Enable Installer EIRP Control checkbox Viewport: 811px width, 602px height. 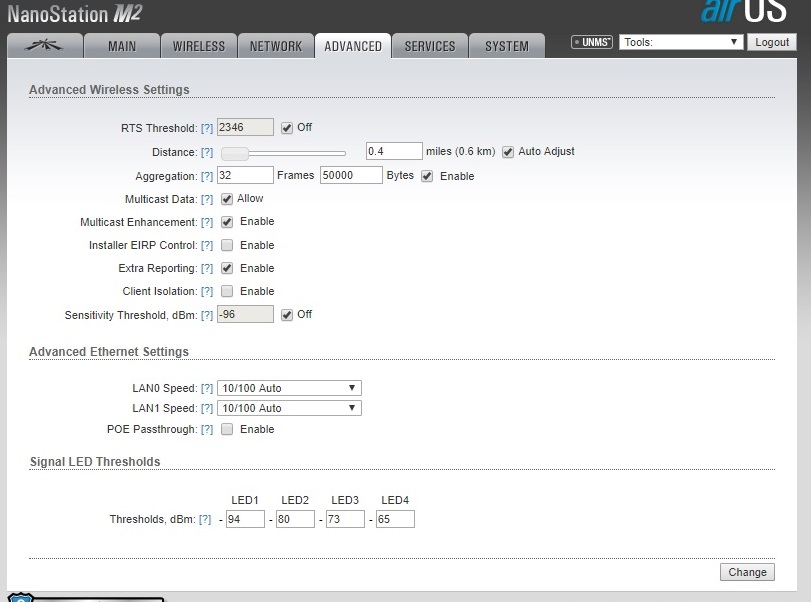tap(227, 245)
